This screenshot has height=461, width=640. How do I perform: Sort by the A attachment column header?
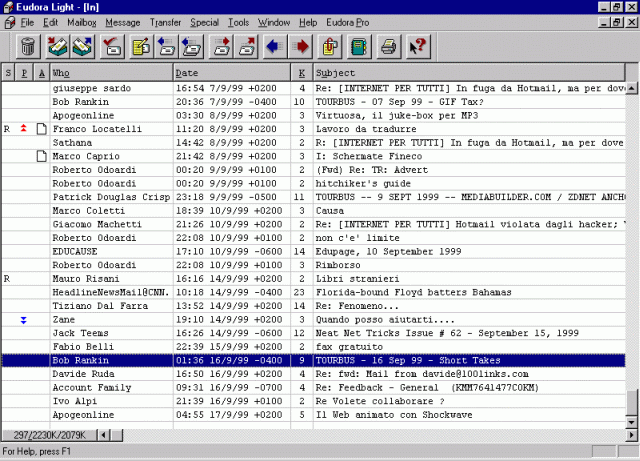point(42,73)
